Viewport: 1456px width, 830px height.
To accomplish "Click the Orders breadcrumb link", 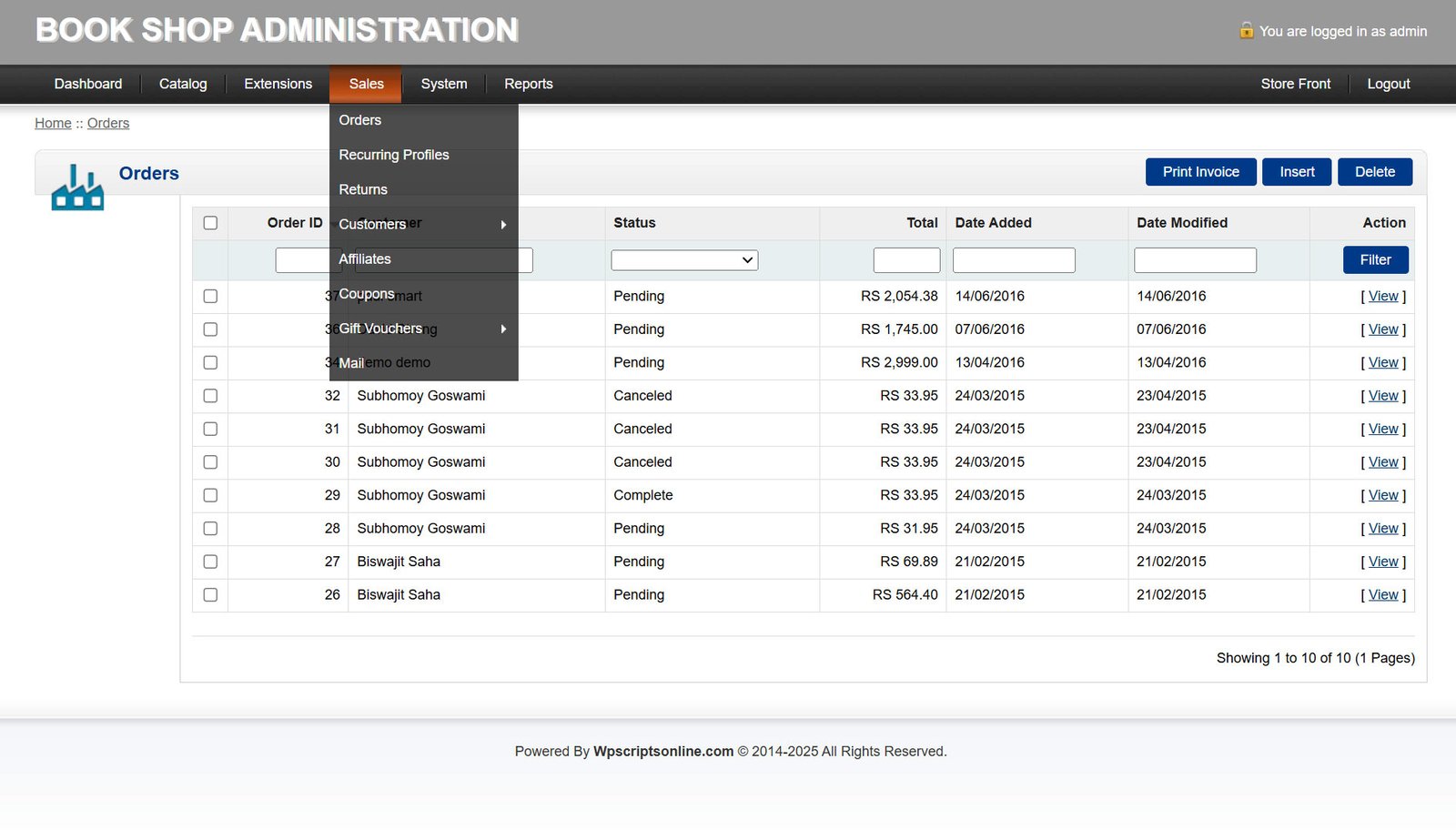I will [108, 123].
